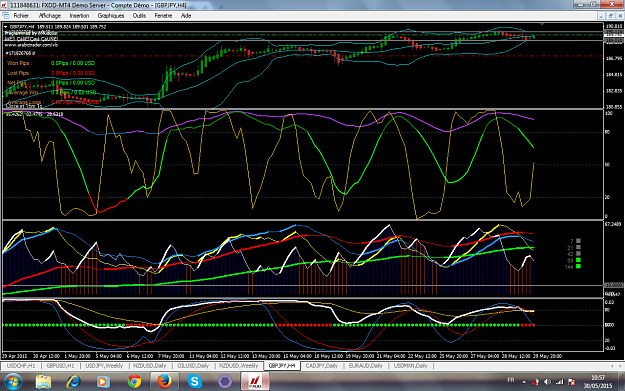Expand the GBPJPY,H4 chart header arrow

(6, 27)
